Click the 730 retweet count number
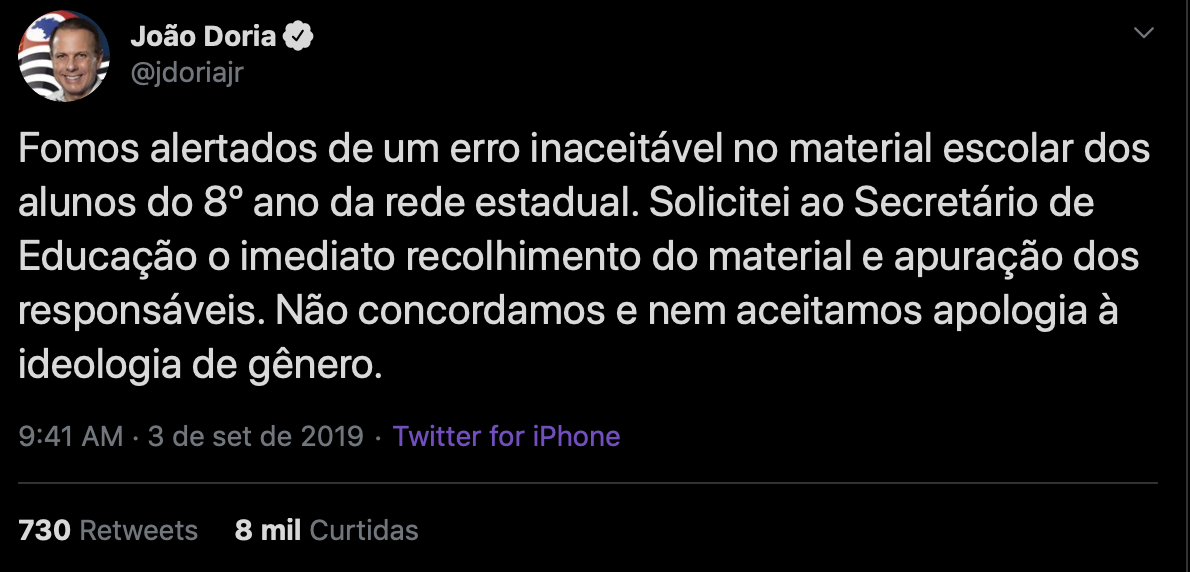Image resolution: width=1190 pixels, height=572 pixels. pyautogui.click(x=45, y=529)
